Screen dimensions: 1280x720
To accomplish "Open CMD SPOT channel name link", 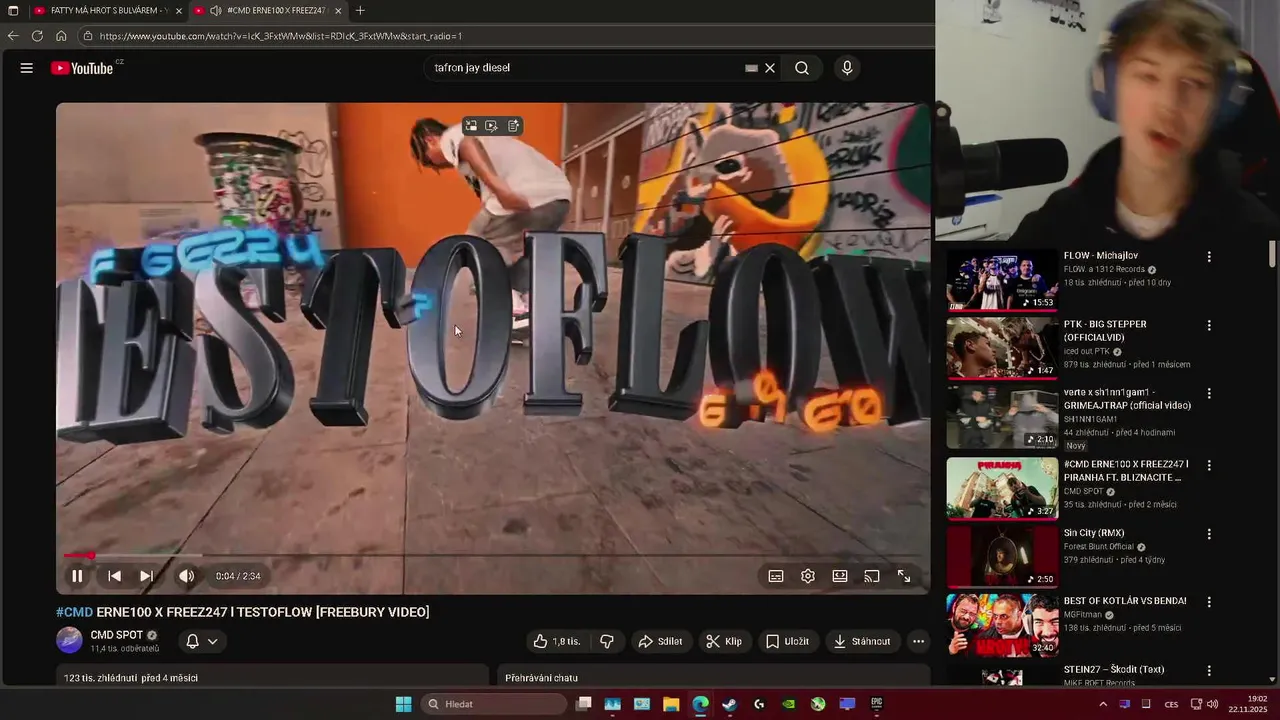I will tap(117, 635).
